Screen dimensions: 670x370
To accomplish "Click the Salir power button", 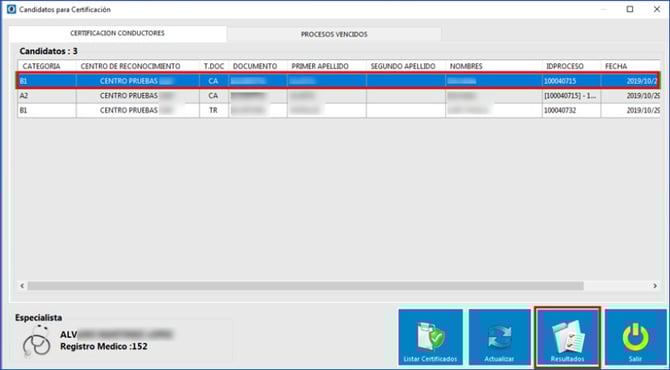I will [635, 337].
